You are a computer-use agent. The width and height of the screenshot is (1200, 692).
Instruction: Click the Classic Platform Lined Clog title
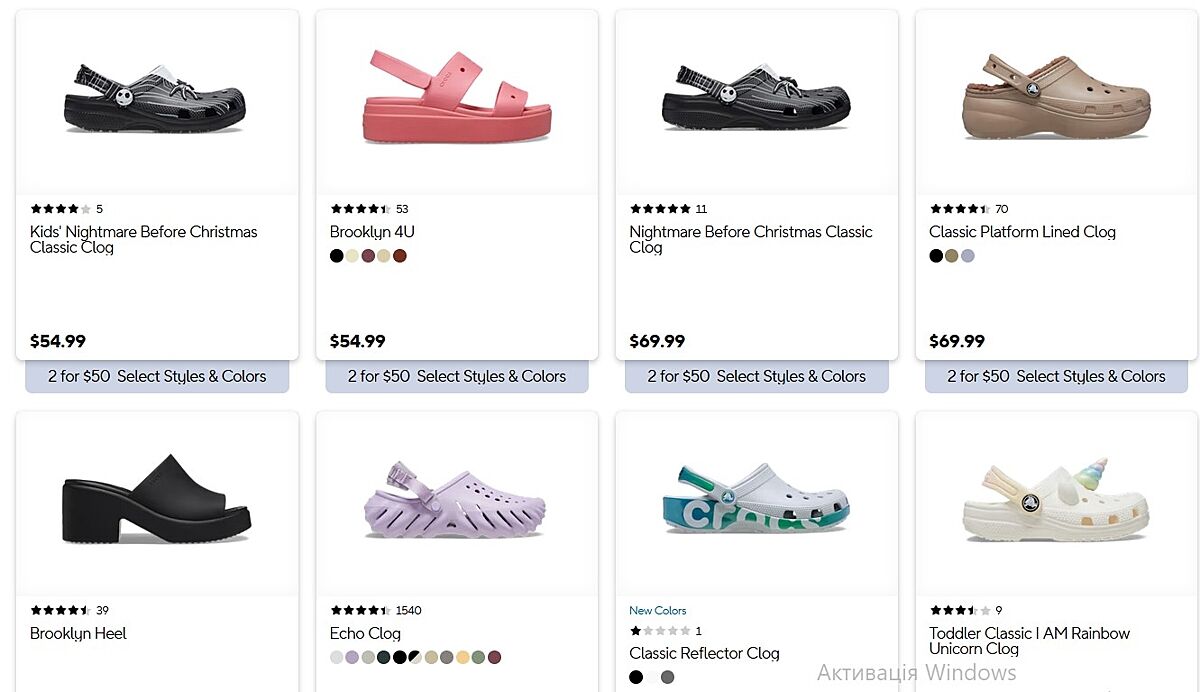[1022, 232]
